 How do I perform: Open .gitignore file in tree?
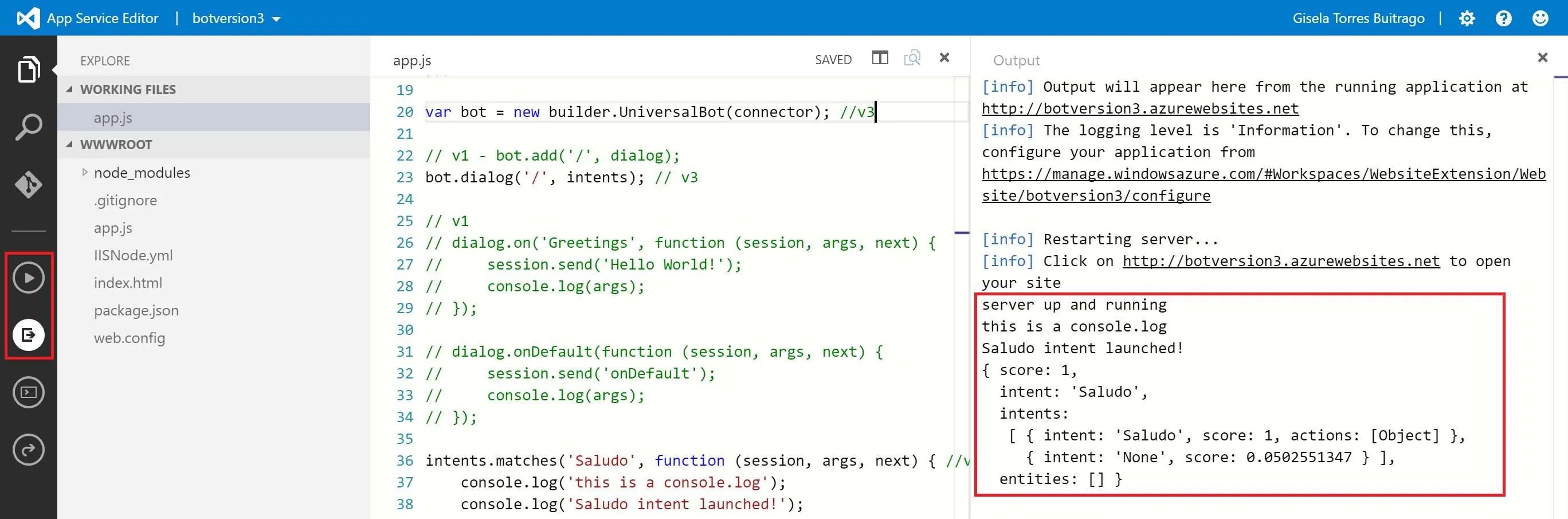pos(126,200)
